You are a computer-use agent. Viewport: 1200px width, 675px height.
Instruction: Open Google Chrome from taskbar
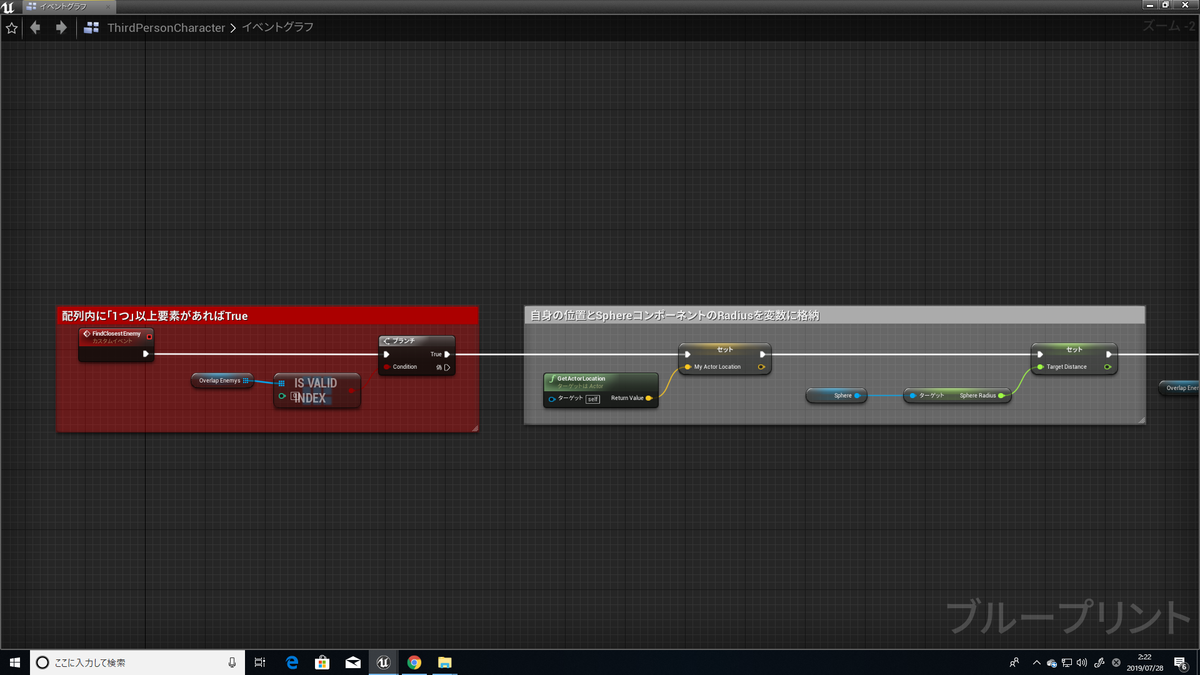click(x=414, y=662)
